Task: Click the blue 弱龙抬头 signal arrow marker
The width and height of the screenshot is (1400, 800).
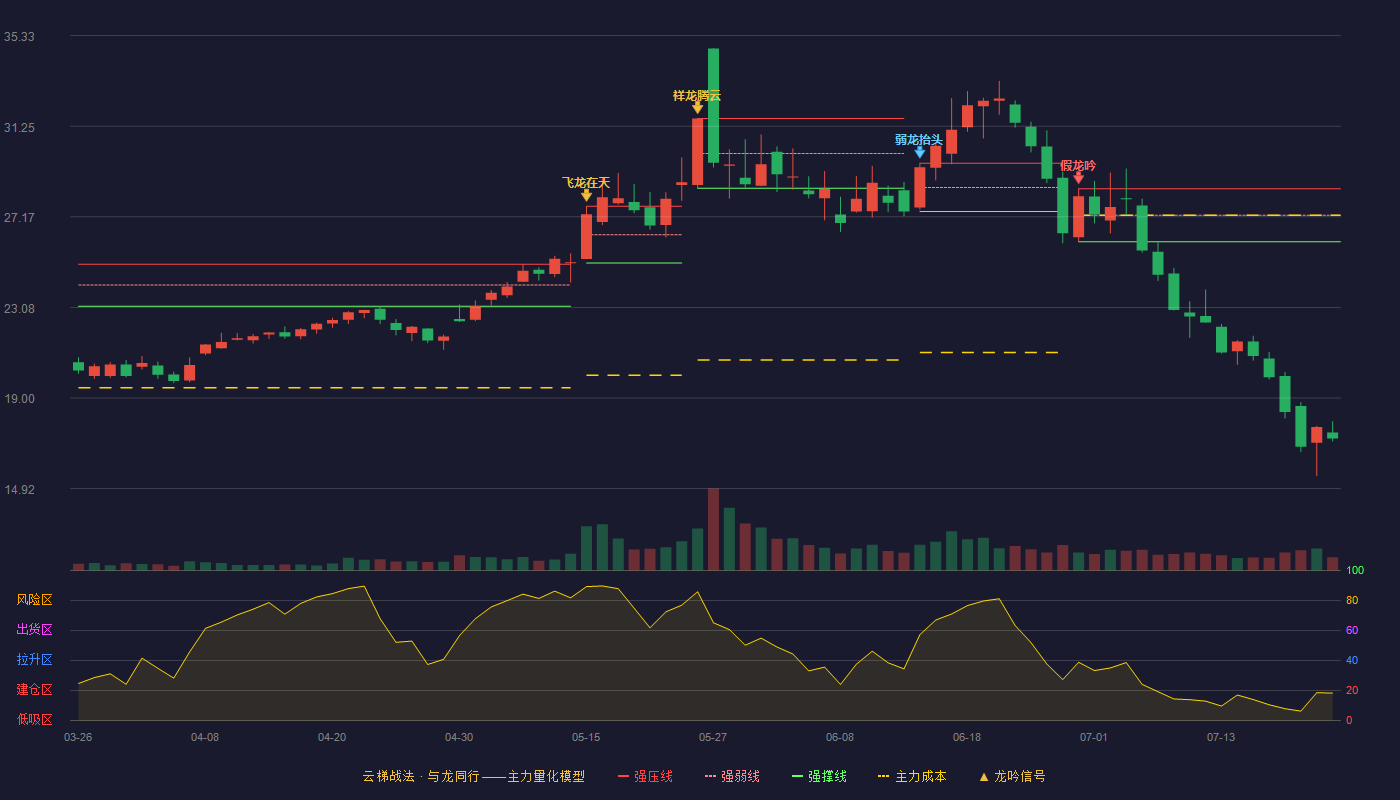Action: (x=919, y=152)
